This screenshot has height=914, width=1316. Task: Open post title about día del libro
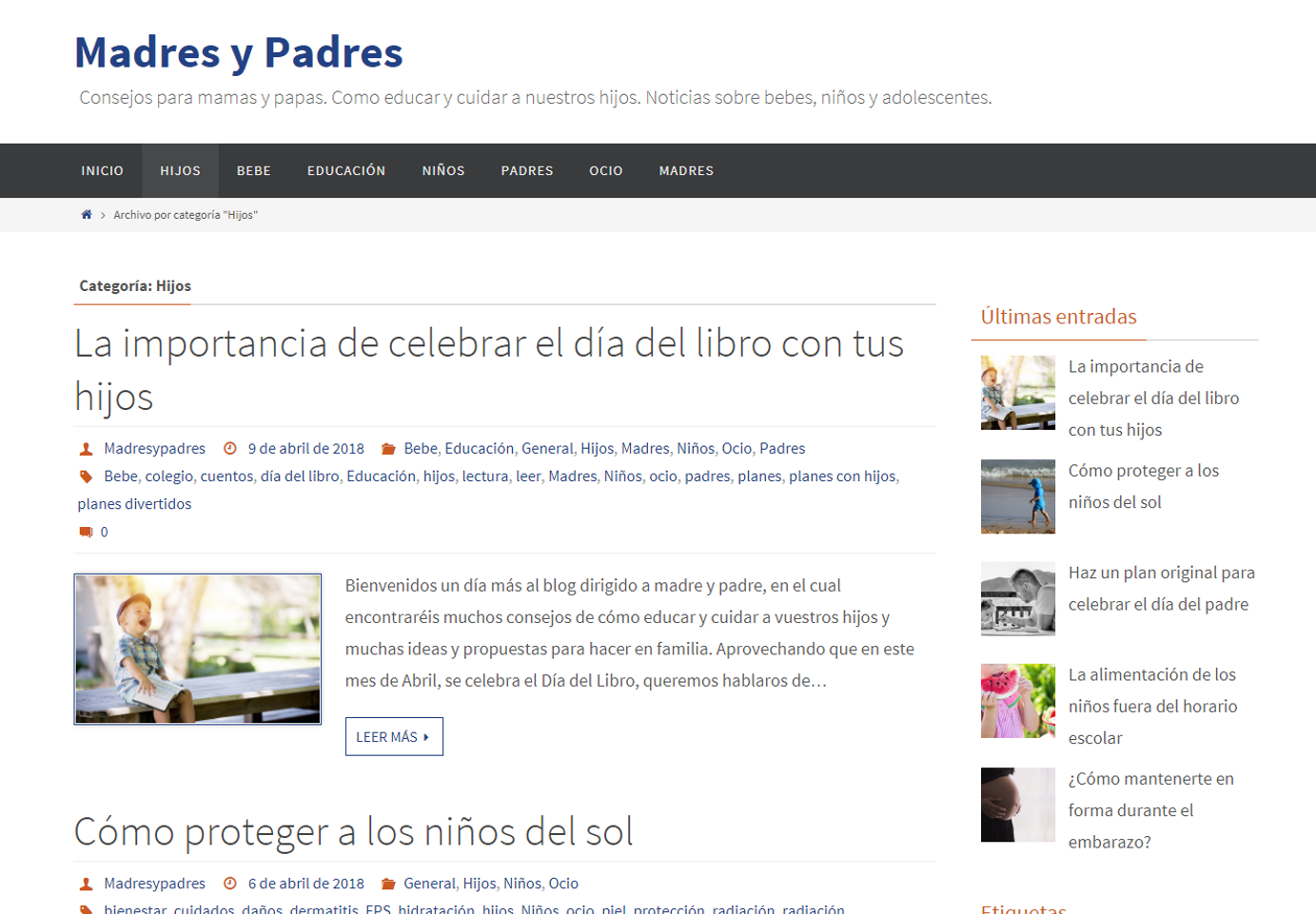pyautogui.click(x=488, y=369)
